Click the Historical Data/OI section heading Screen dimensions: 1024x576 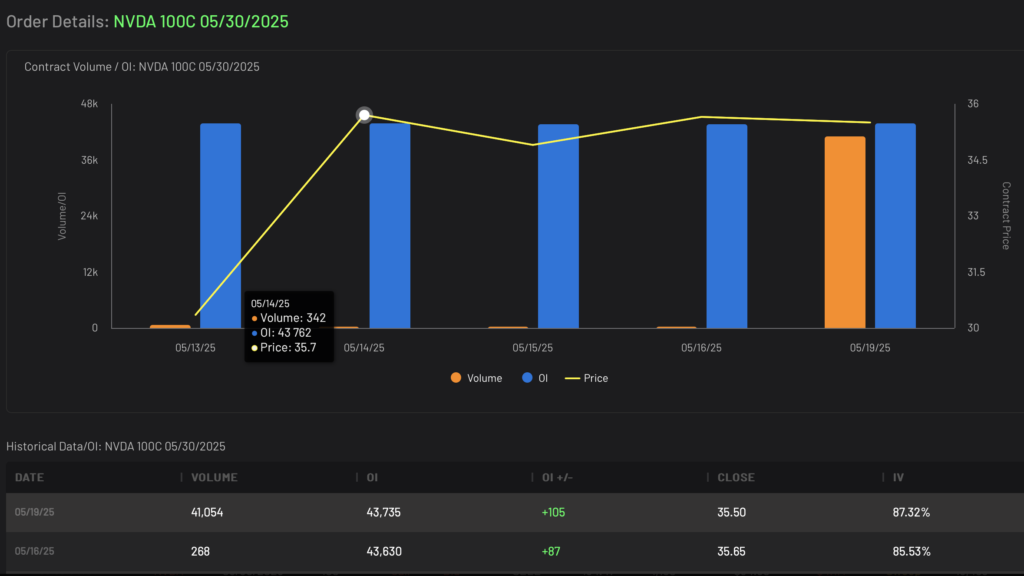click(x=116, y=446)
